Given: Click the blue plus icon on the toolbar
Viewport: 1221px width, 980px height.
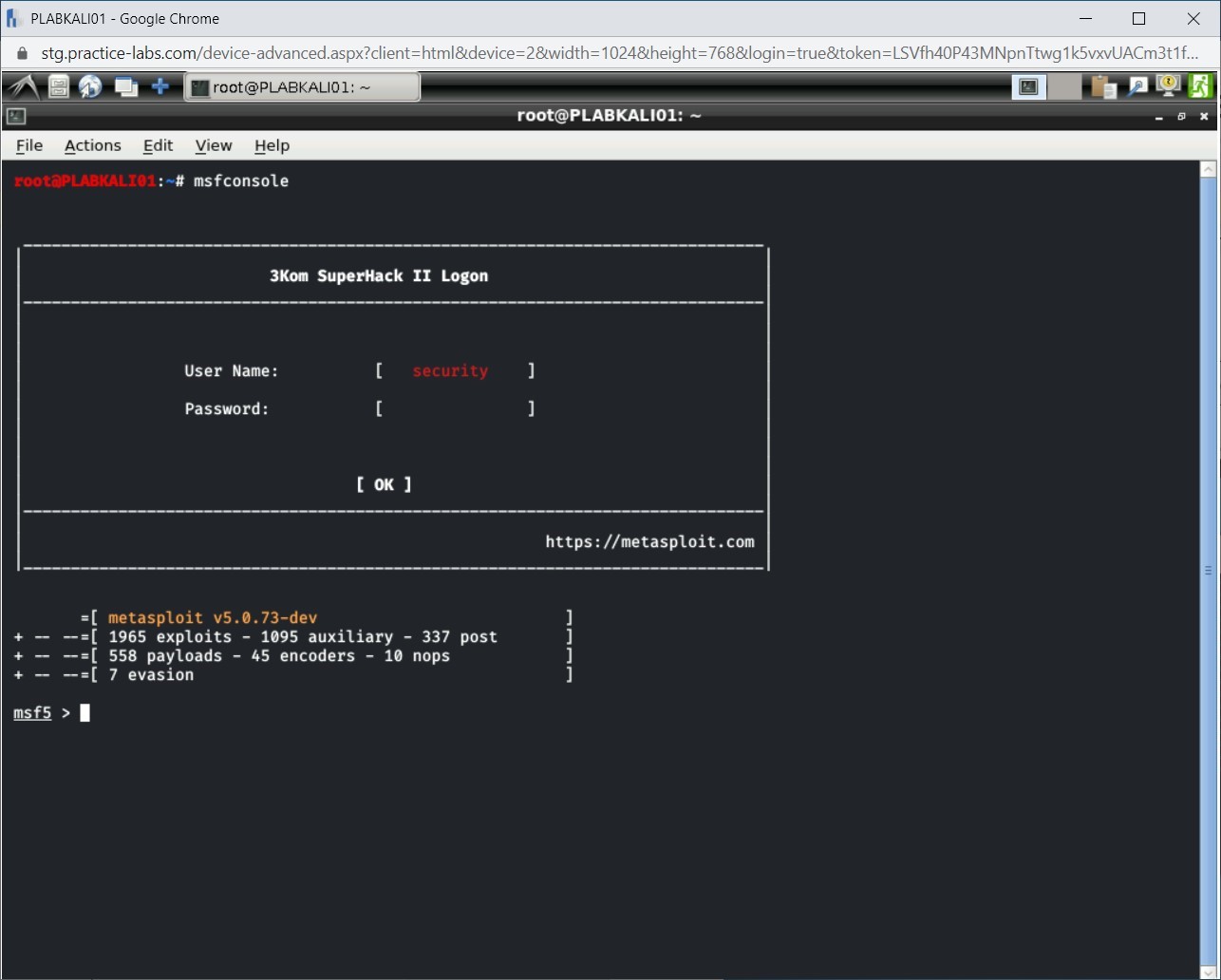Looking at the screenshot, I should [160, 86].
